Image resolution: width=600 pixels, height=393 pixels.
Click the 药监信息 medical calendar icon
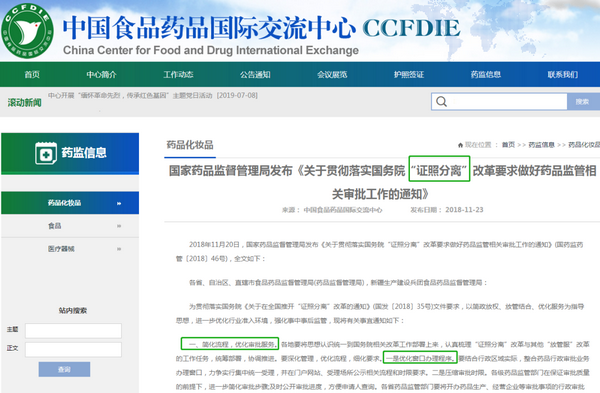tap(46, 153)
